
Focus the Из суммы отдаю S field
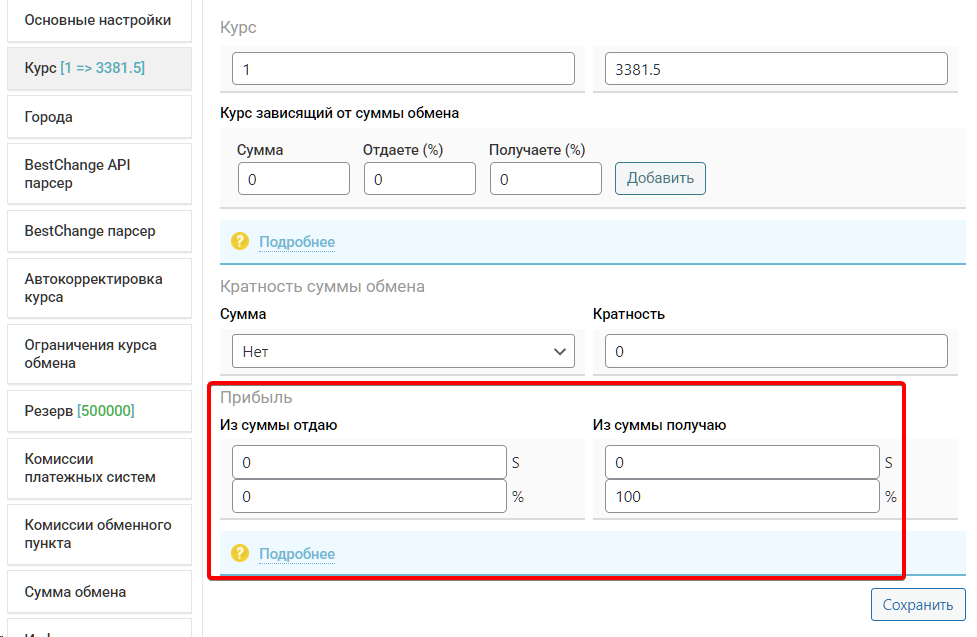pos(369,462)
